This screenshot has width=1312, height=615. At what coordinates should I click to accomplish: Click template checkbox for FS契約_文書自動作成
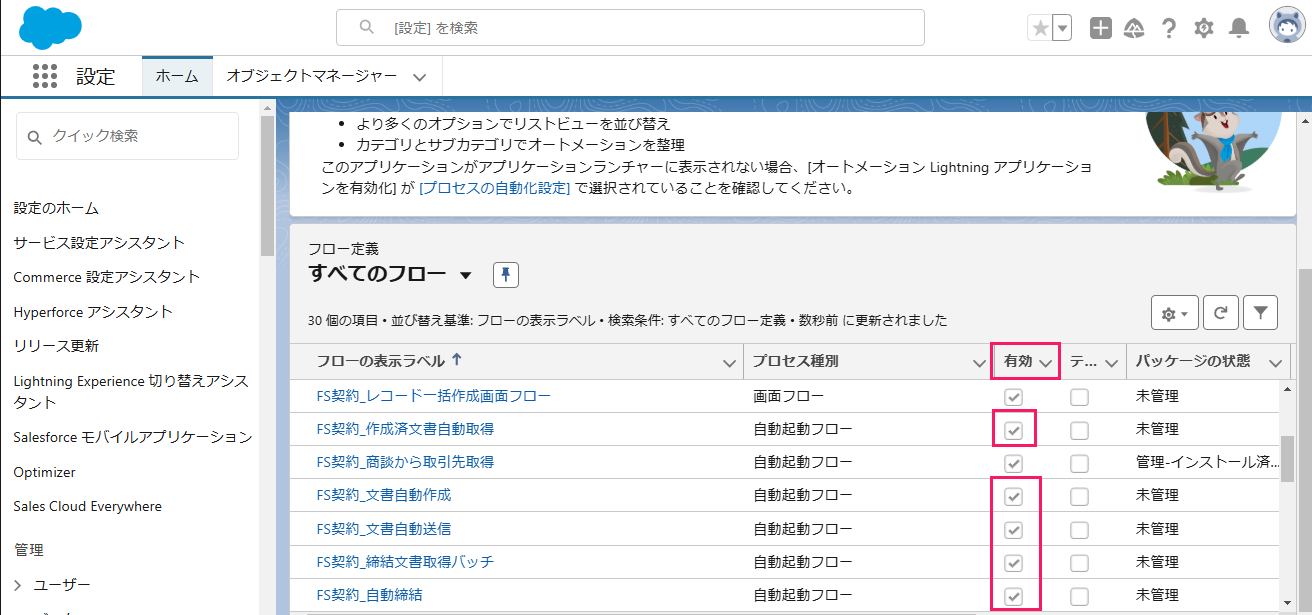click(1079, 496)
